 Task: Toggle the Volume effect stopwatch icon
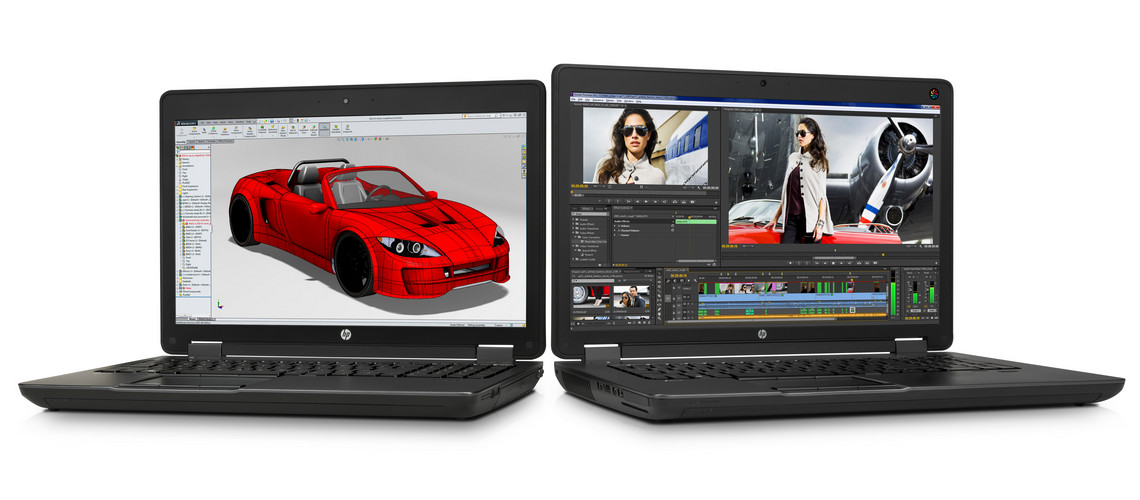tap(673, 225)
